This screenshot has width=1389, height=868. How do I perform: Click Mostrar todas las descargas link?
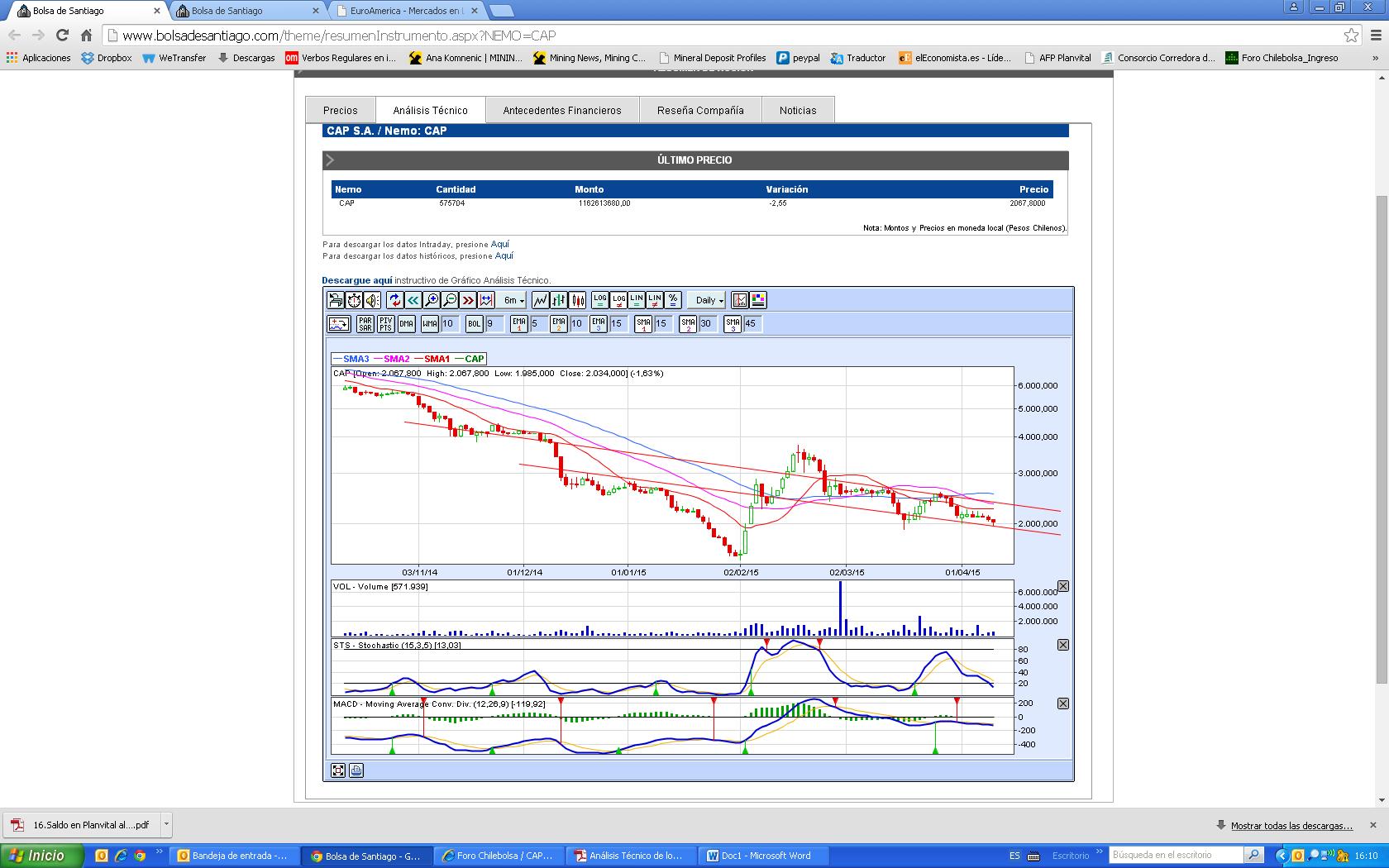1291,825
